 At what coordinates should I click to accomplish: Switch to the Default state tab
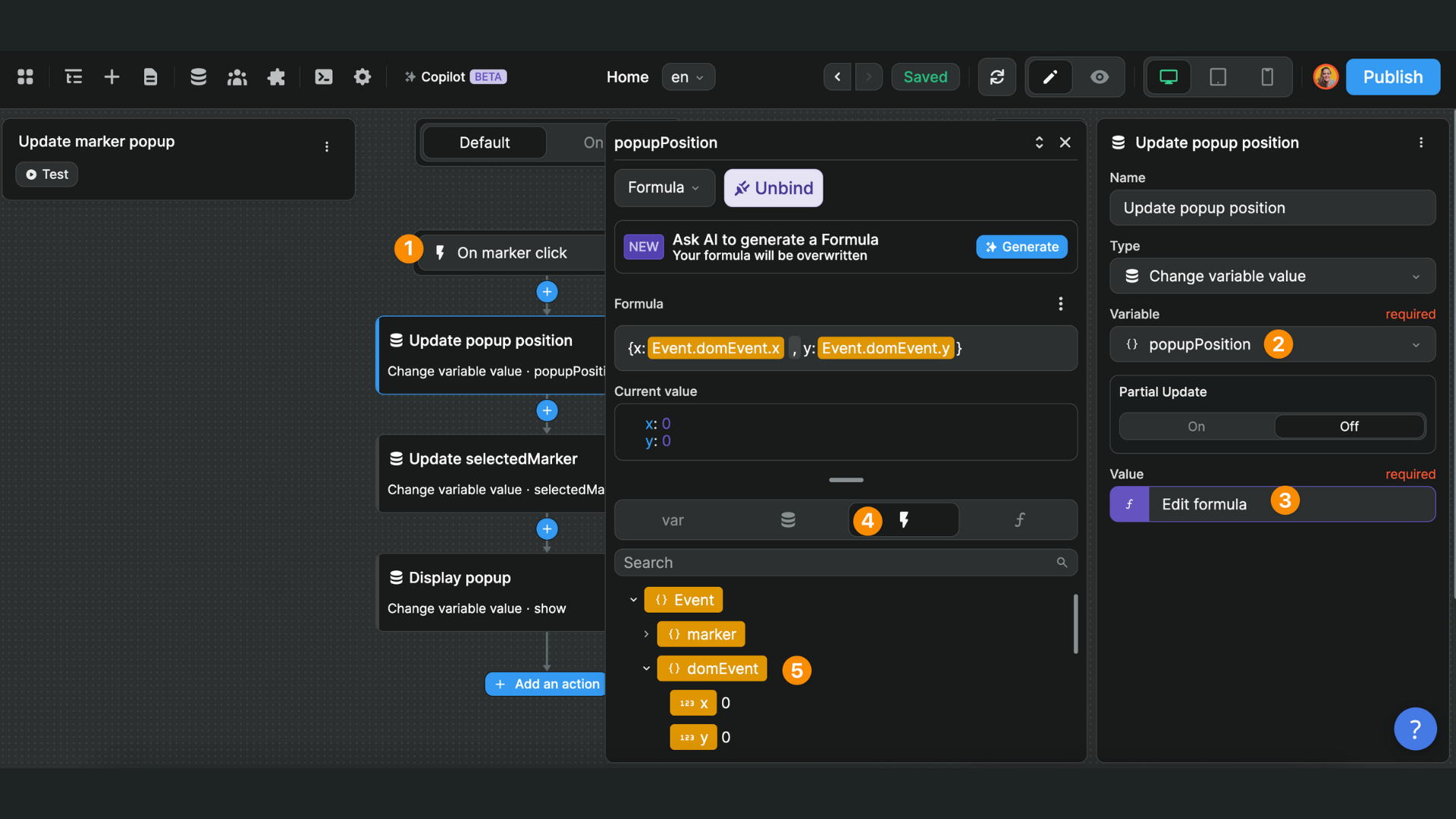point(485,142)
